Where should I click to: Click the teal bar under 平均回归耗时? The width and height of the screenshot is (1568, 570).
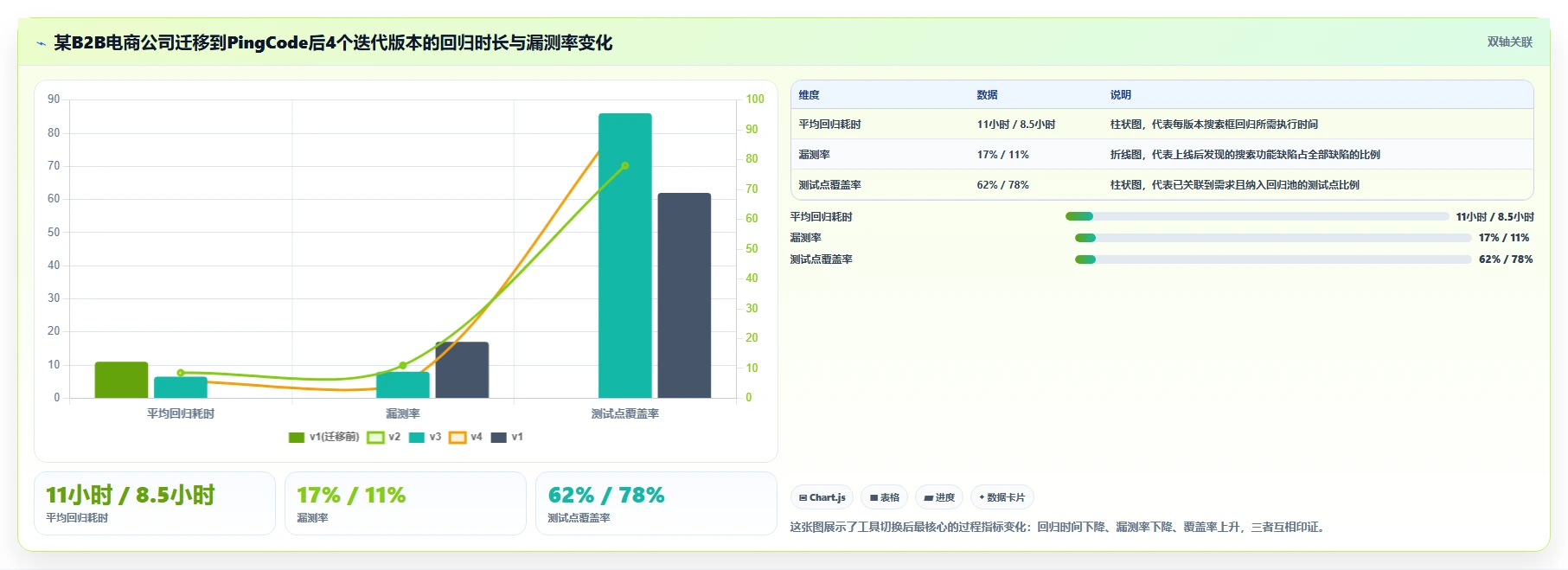pos(181,387)
